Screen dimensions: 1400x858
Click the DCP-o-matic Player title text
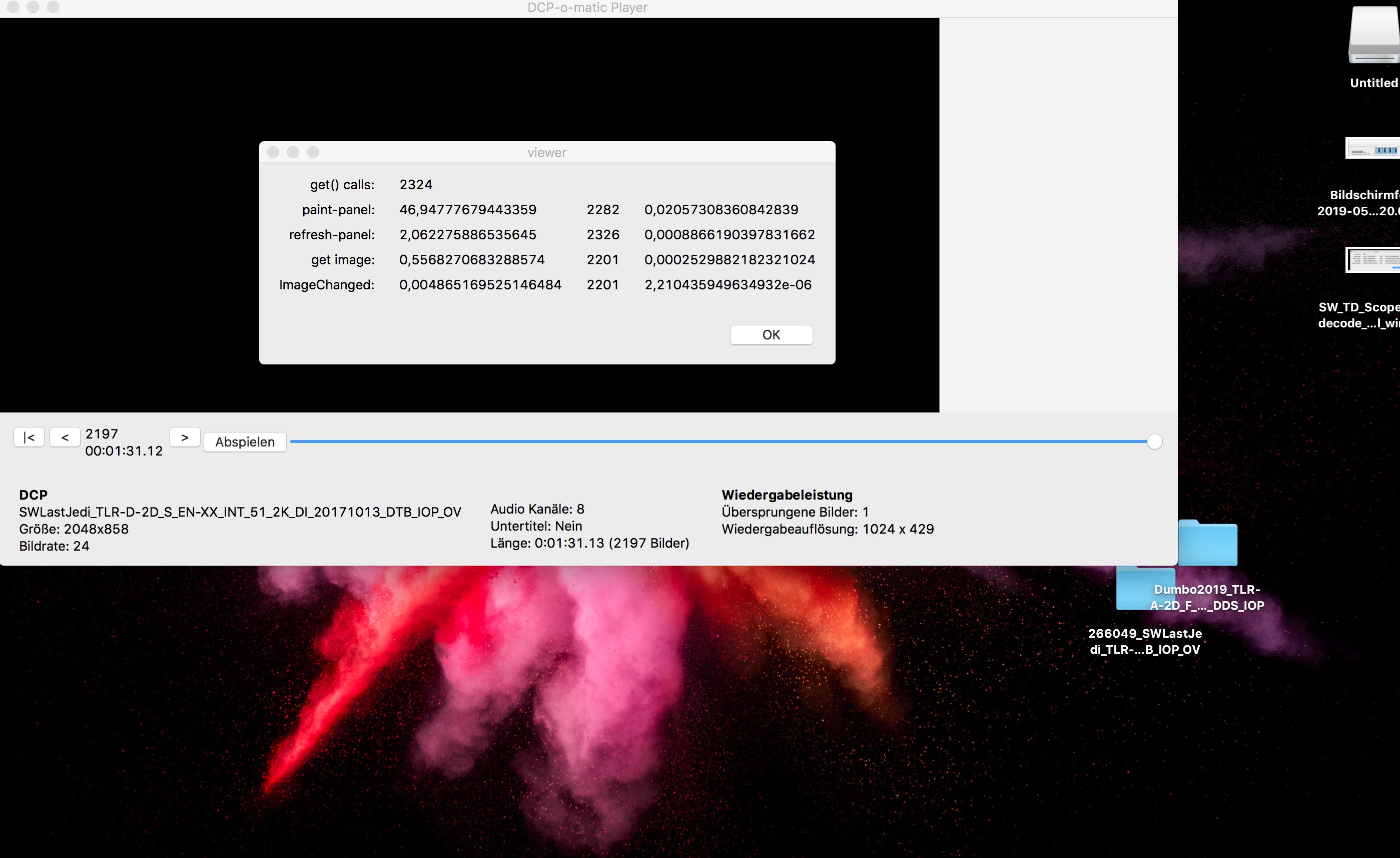(587, 8)
